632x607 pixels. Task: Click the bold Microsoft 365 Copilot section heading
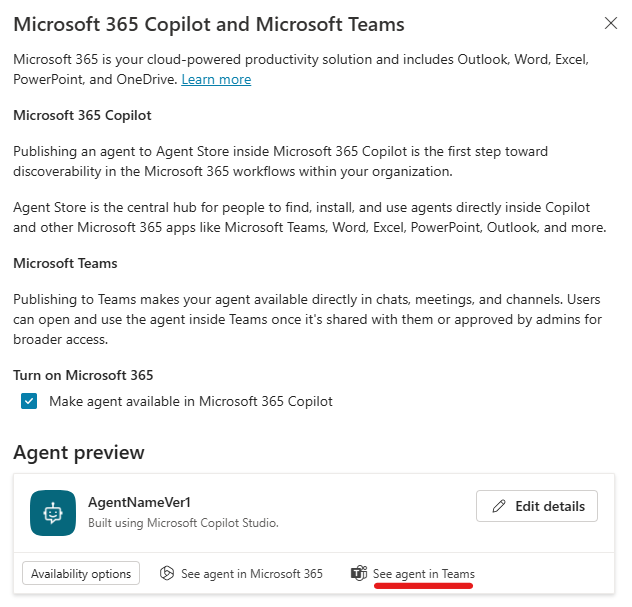[82, 116]
